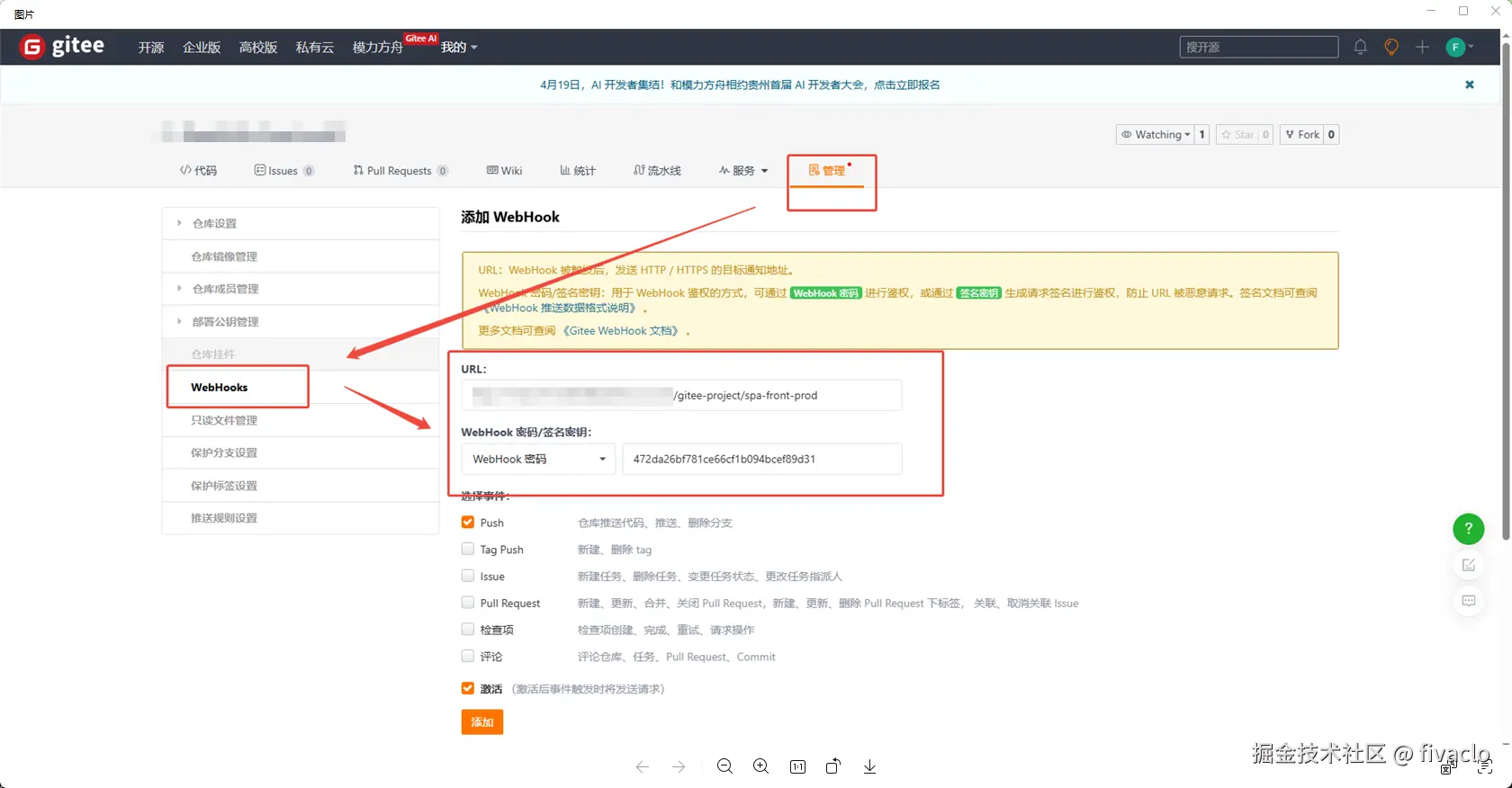Zoom in the image viewer
This screenshot has width=1512, height=788.
[761, 766]
